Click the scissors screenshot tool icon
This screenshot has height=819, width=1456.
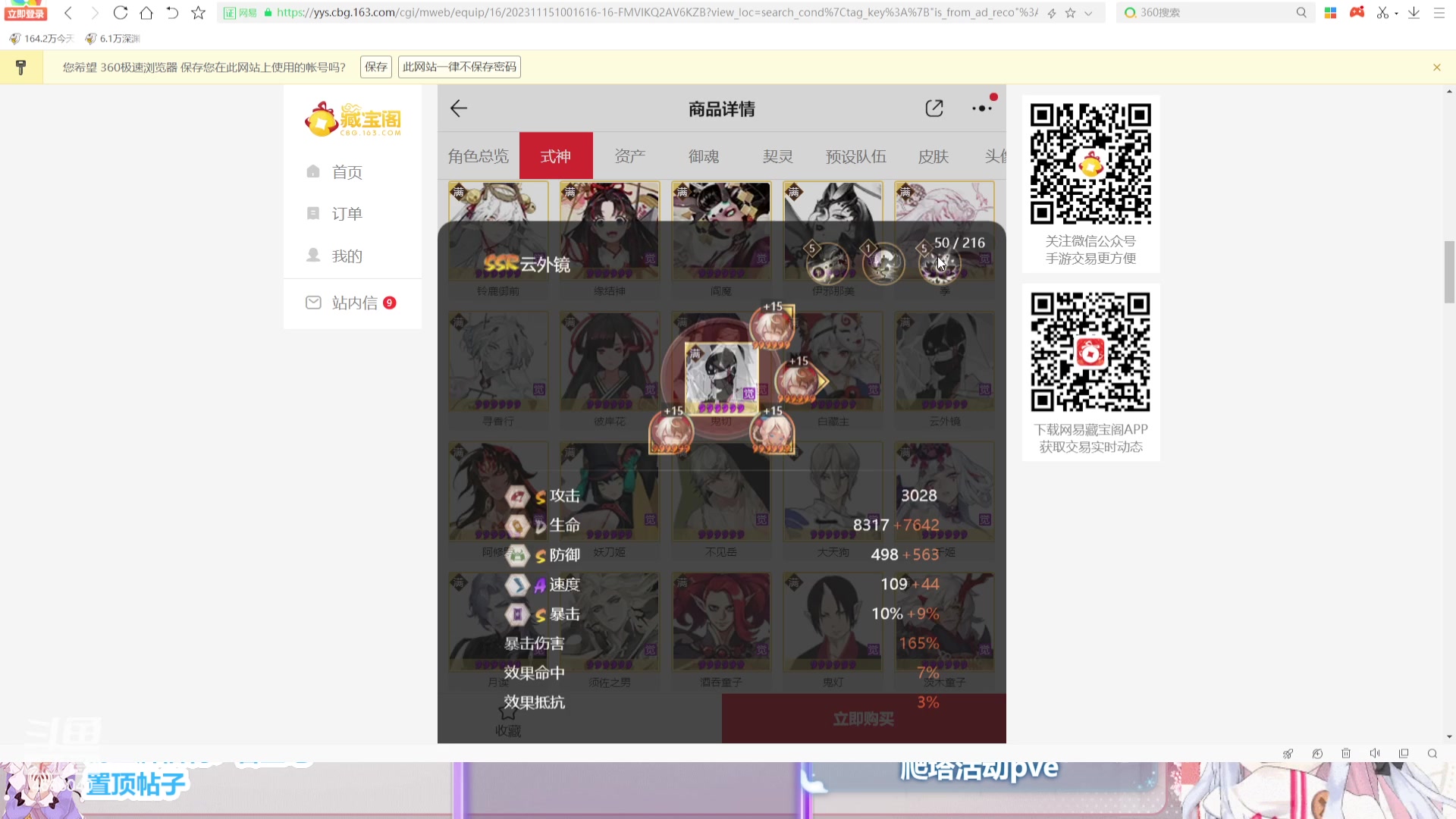click(x=1383, y=13)
